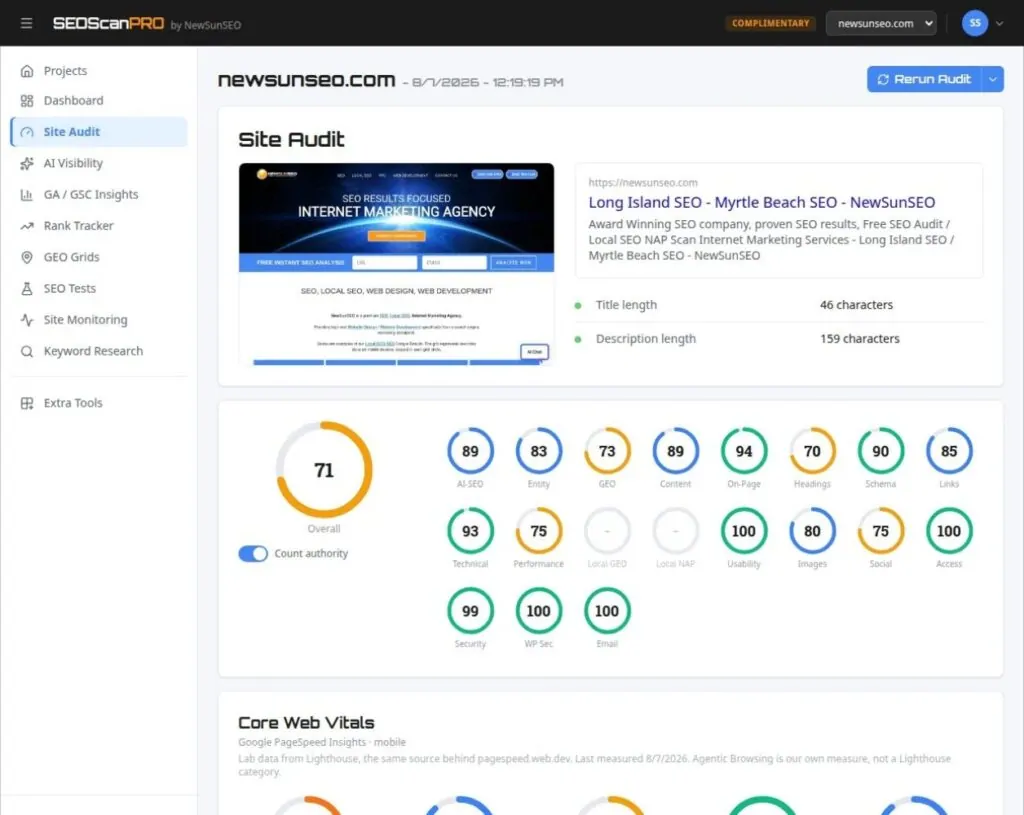Click the Images score 80 circle
The image size is (1024, 815).
click(812, 531)
